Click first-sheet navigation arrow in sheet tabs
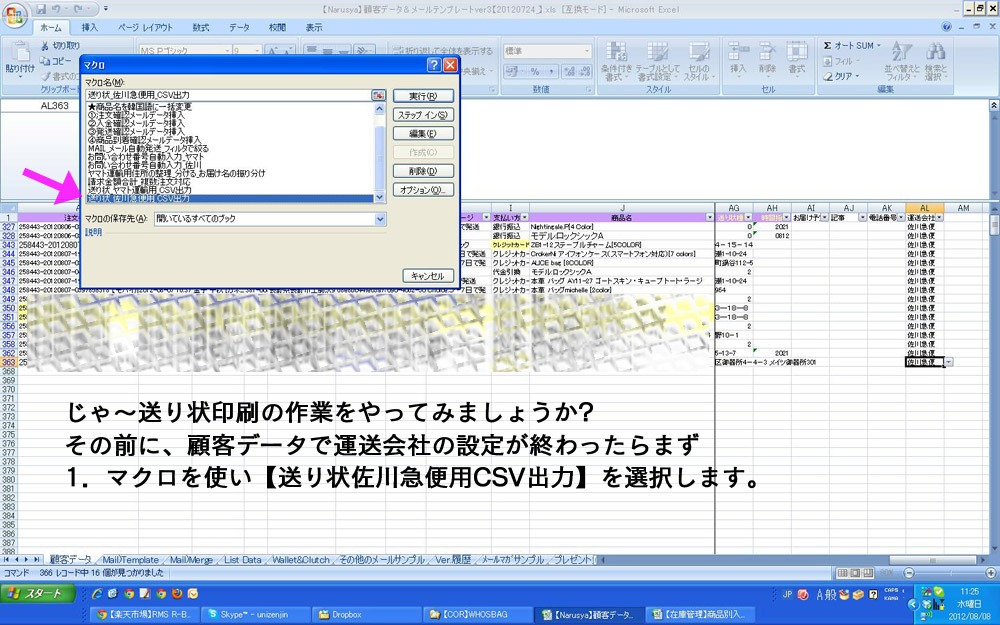The height and width of the screenshot is (625, 1000). (x=8, y=559)
